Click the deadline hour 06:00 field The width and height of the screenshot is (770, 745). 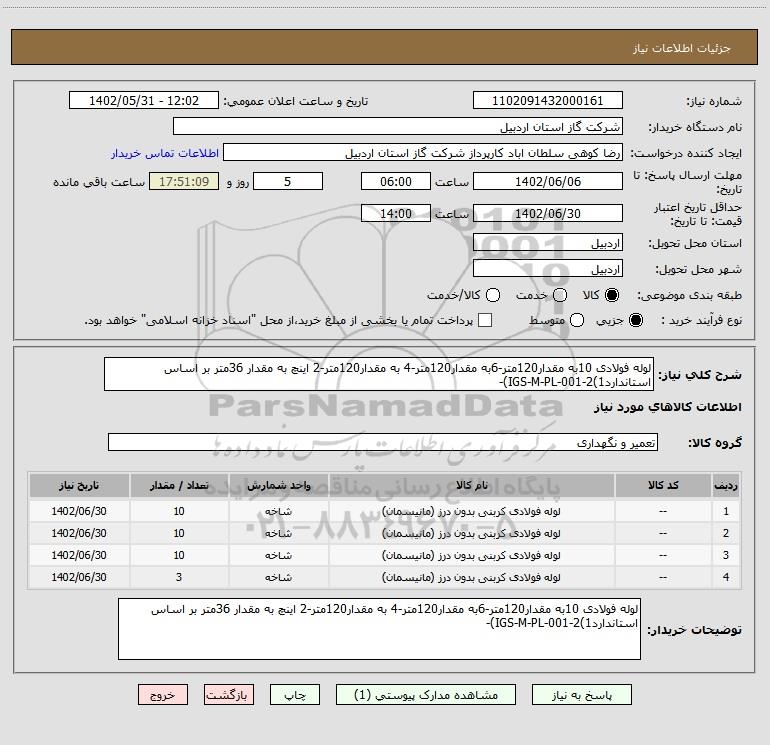click(396, 181)
